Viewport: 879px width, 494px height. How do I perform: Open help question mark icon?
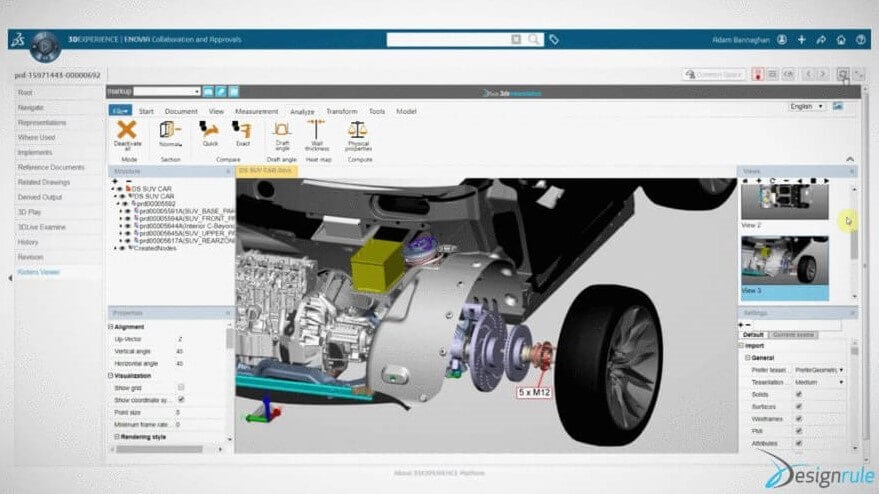point(861,39)
